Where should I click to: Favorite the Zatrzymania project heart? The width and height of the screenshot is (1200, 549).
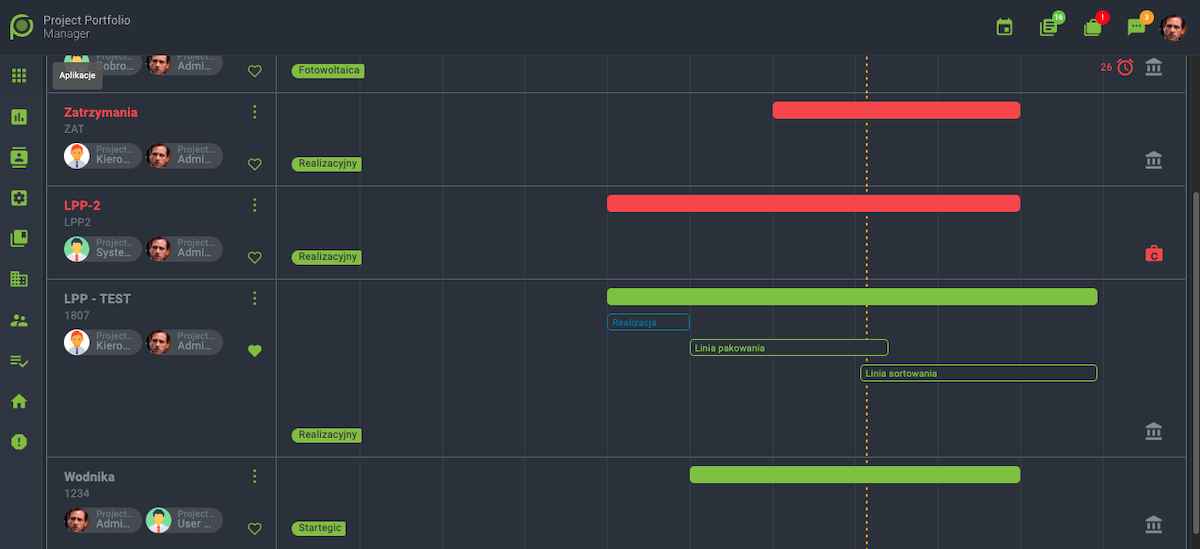(254, 165)
